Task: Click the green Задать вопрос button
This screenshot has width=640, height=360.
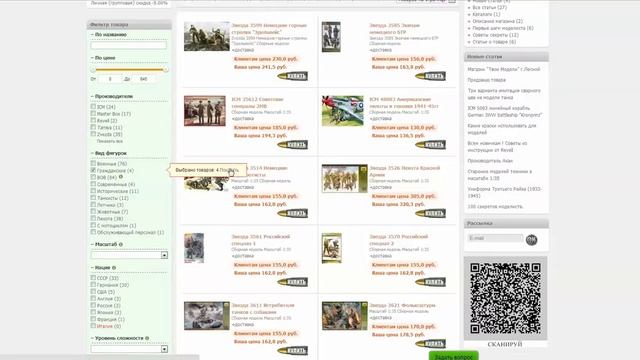Action: [x=453, y=356]
